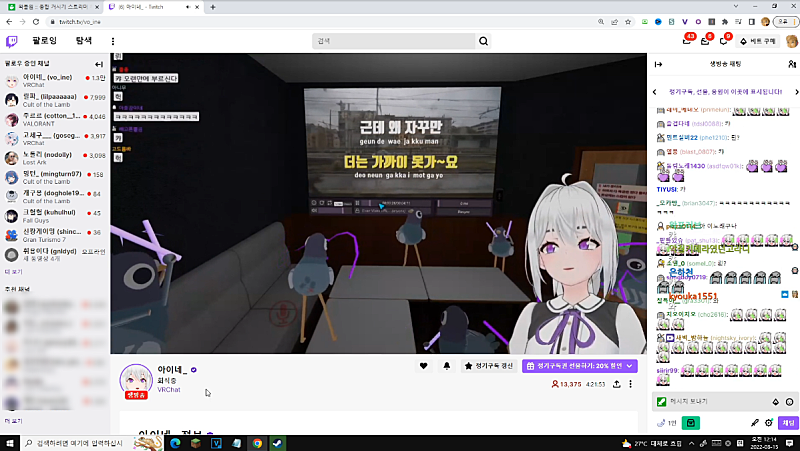800x451 pixels.
Task: Open the taskbar clock and date
Action: coord(764,443)
